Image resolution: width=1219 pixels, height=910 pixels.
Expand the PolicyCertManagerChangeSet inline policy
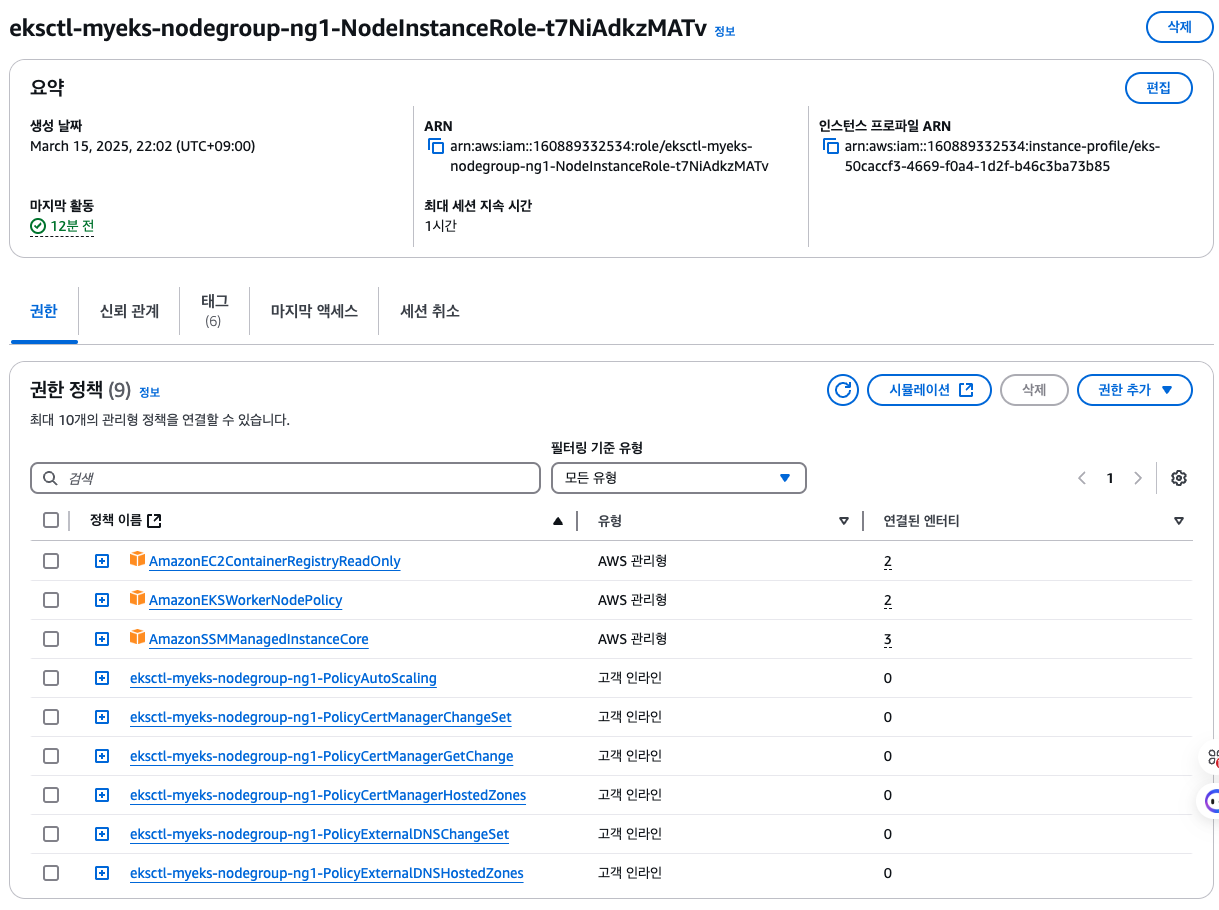pyautogui.click(x=101, y=717)
